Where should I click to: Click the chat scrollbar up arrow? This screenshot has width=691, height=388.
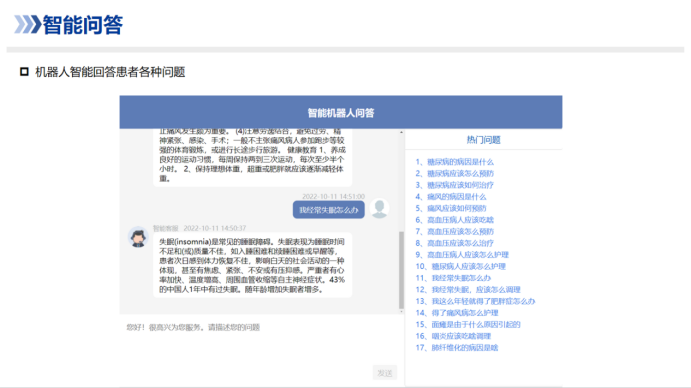401,132
